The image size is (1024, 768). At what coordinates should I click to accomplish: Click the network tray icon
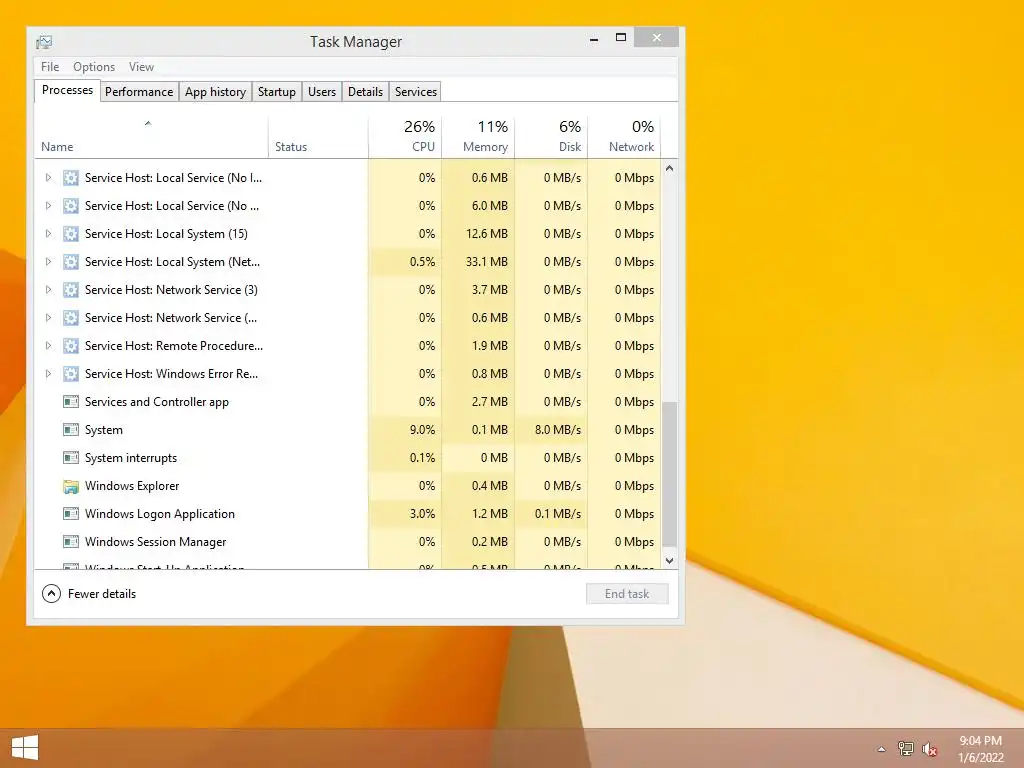pyautogui.click(x=906, y=748)
